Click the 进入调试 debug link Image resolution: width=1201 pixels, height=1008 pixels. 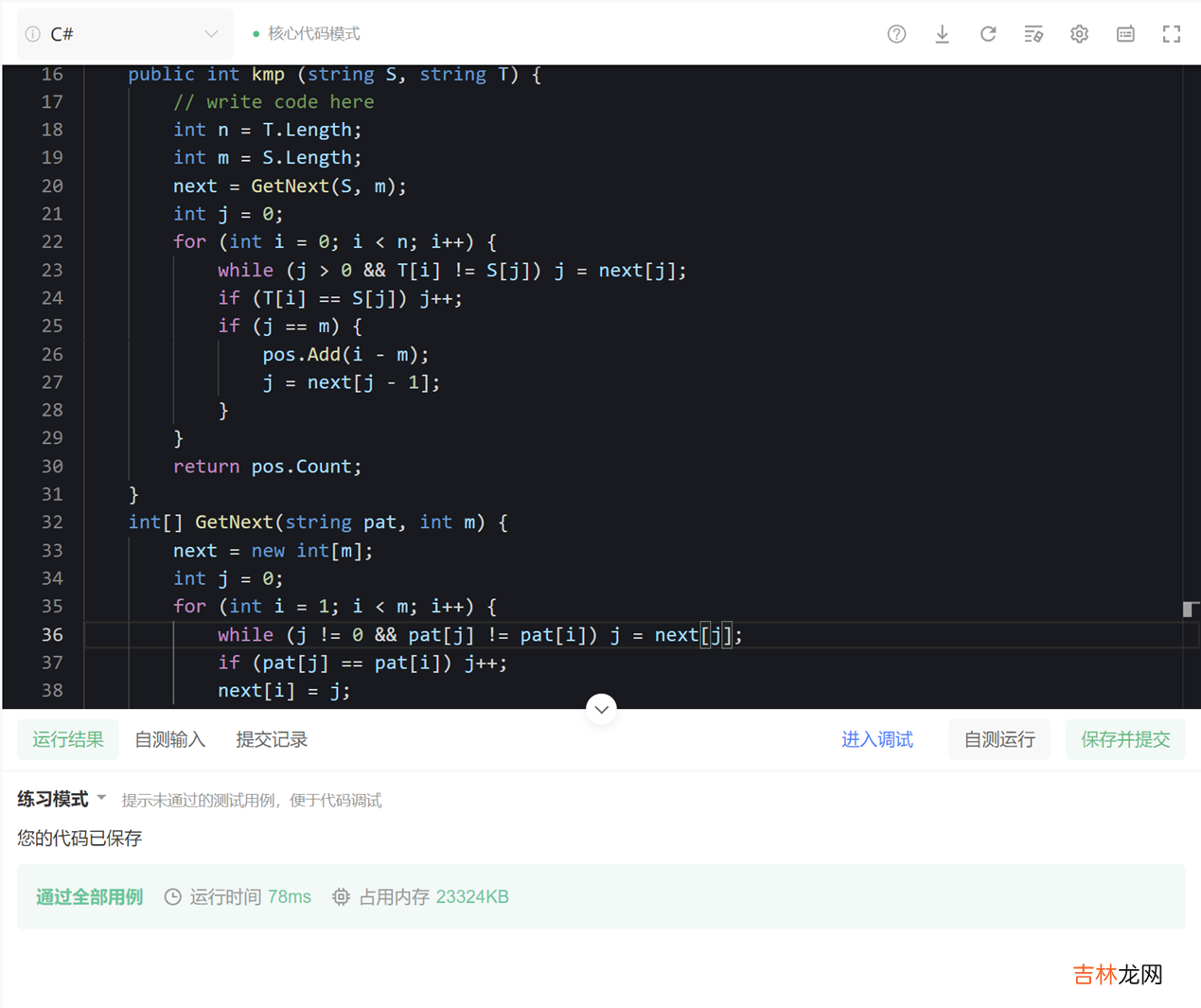876,739
